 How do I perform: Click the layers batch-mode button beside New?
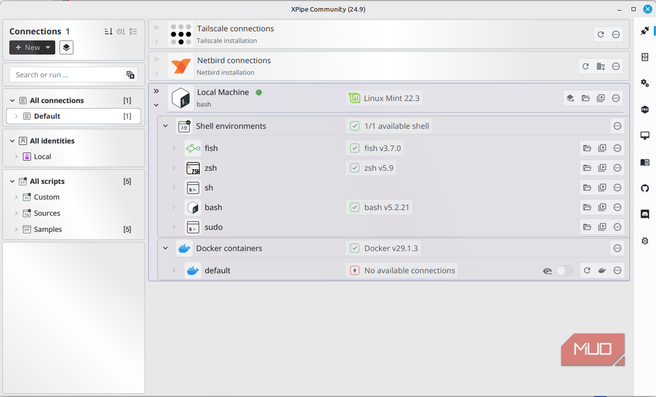[x=66, y=47]
